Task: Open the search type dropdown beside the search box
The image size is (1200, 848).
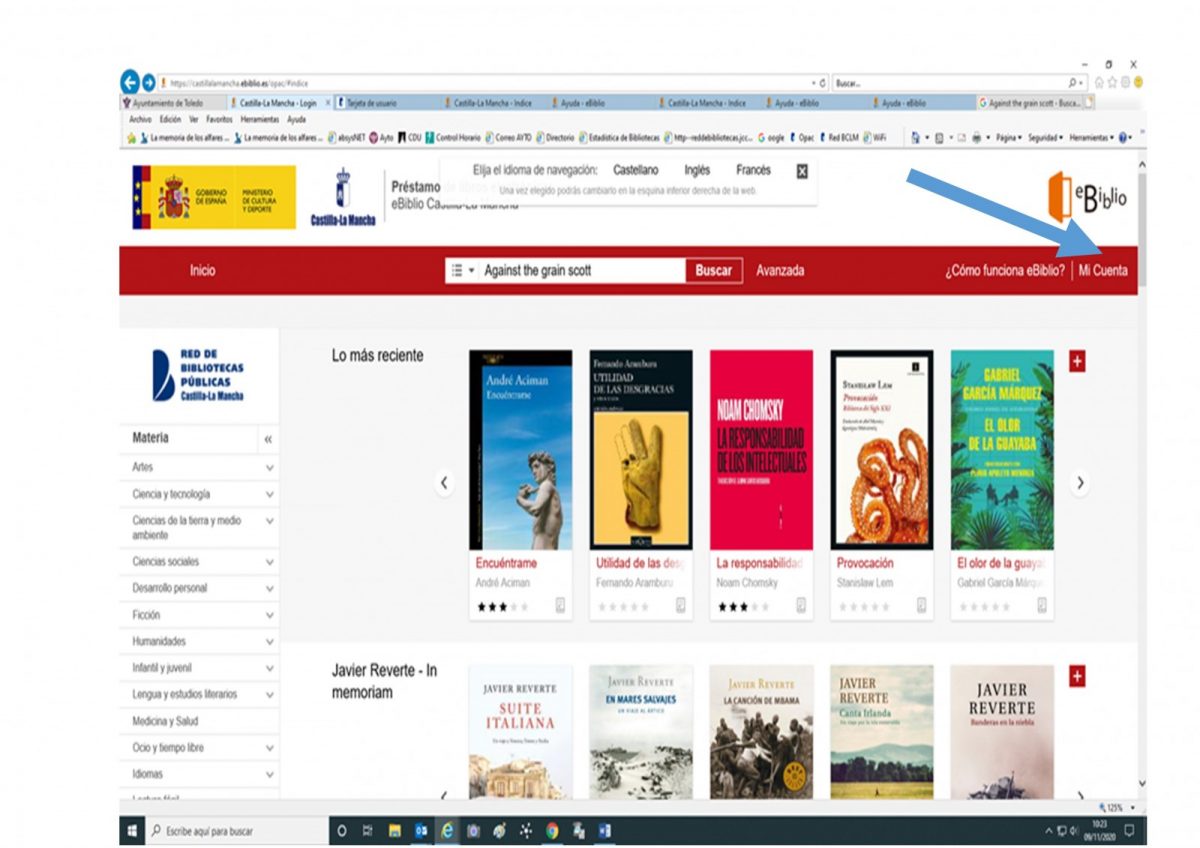Action: point(462,270)
